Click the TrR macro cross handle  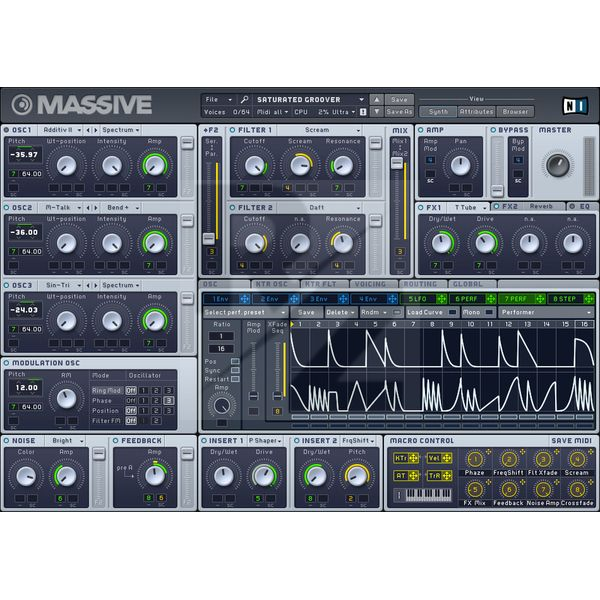click(x=447, y=476)
